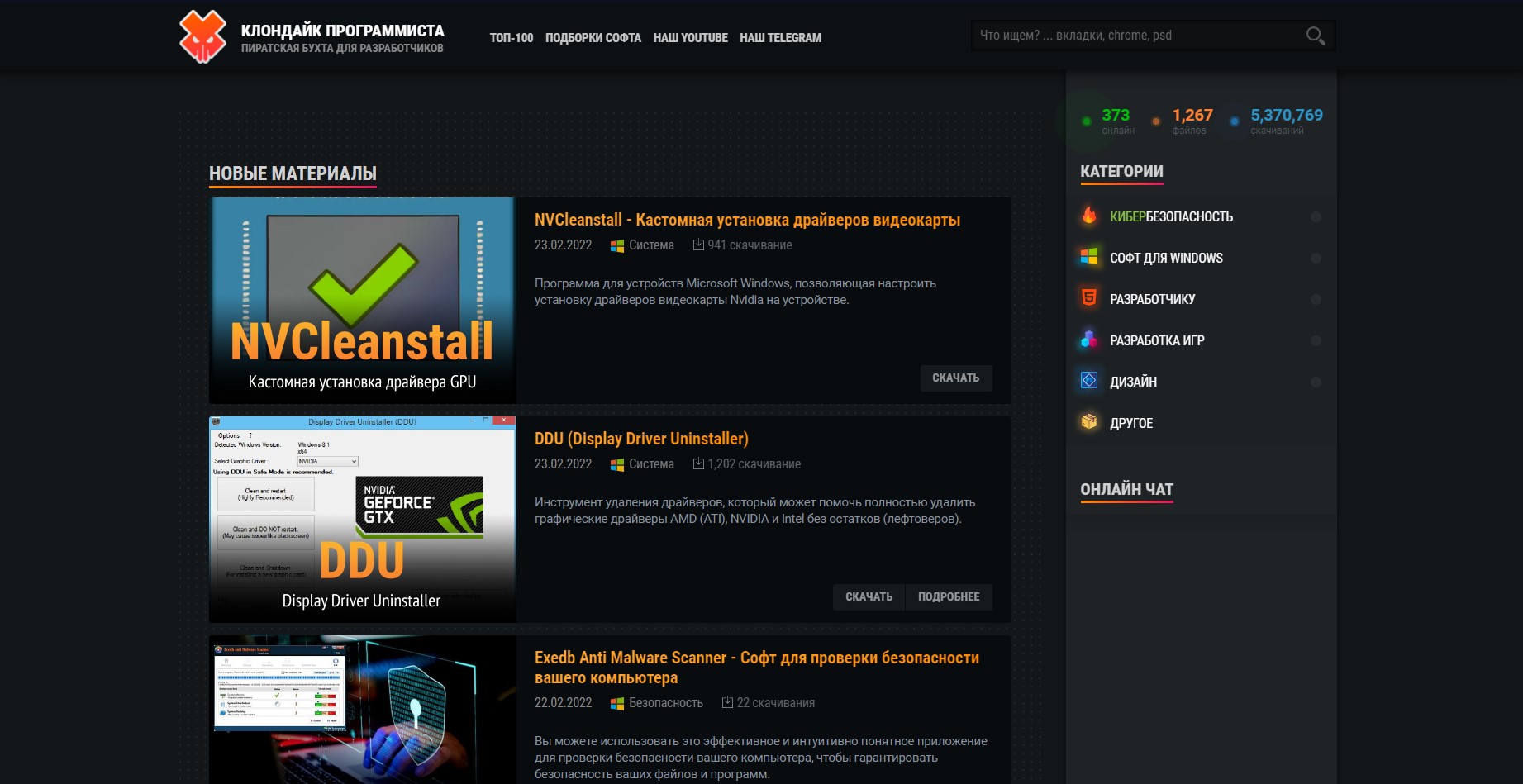Click Система category in DDU entry
The width and height of the screenshot is (1523, 784).
tap(651, 464)
